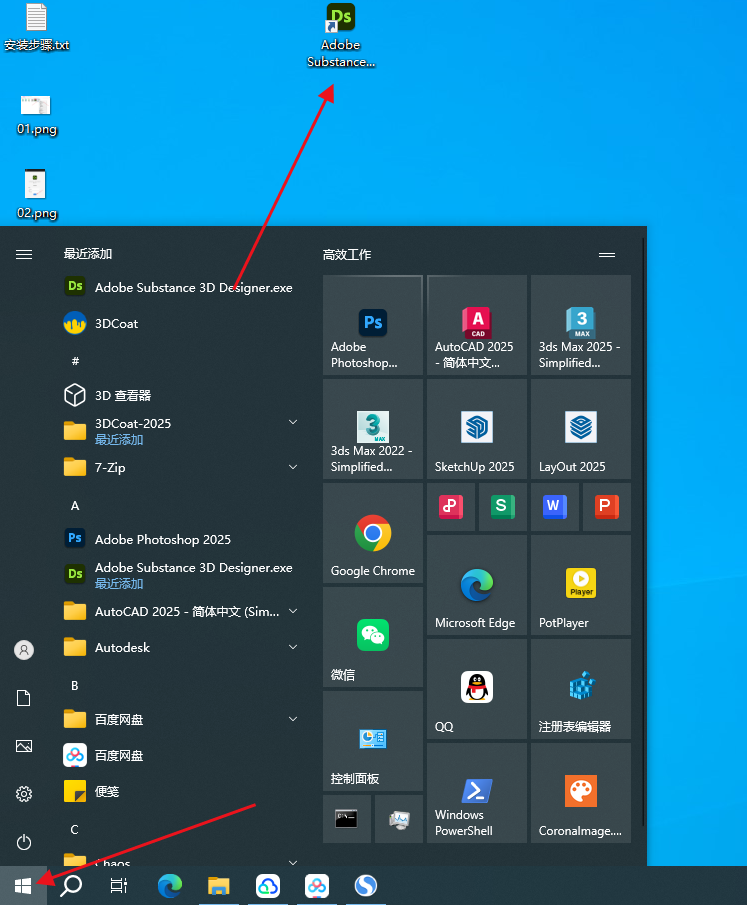
Task: Launch the SketchUp 2025 tile
Action: pyautogui.click(x=477, y=429)
